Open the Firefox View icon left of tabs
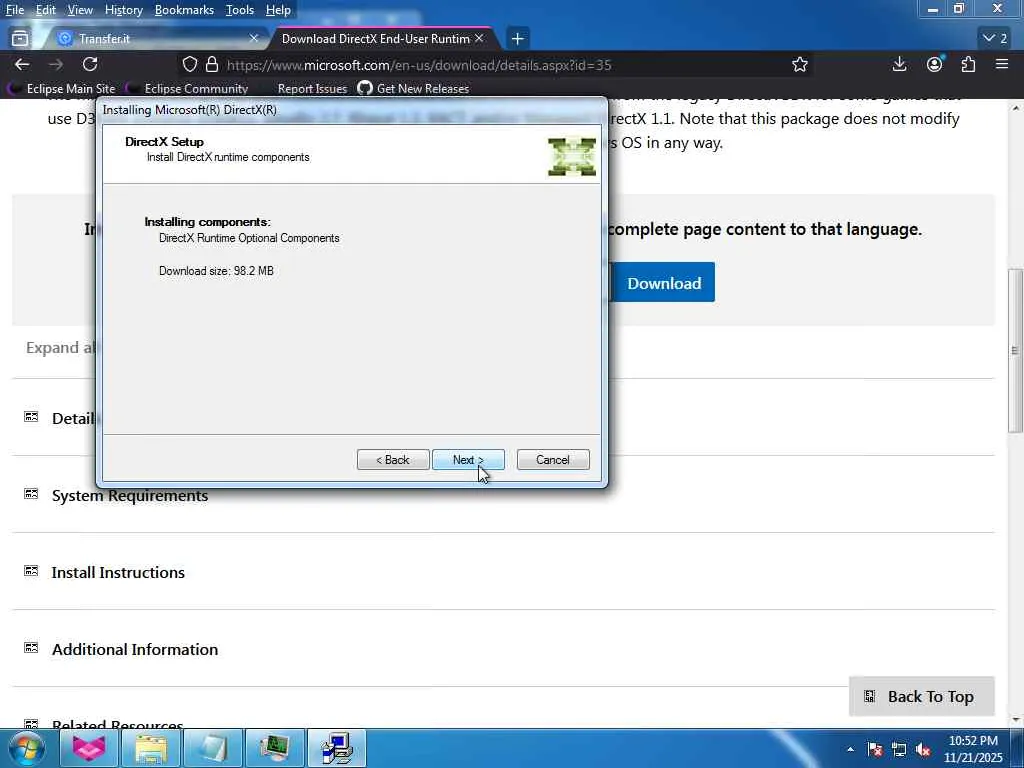The height and width of the screenshot is (768, 1024). coord(20,39)
